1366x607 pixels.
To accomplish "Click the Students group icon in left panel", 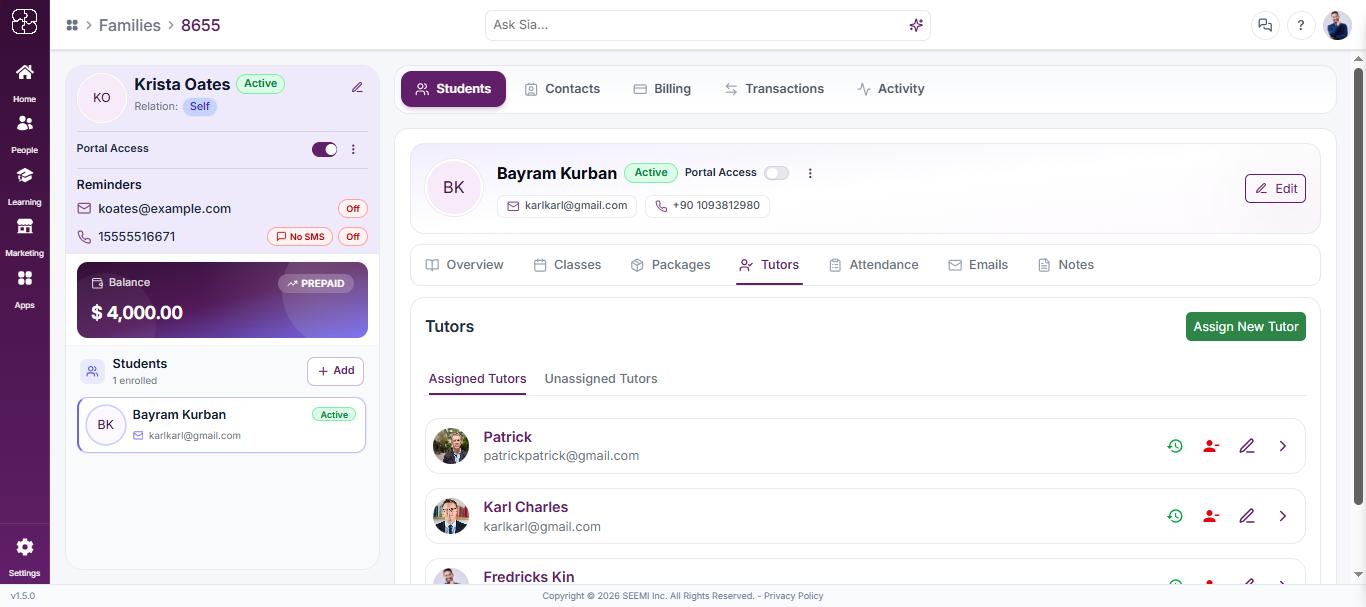I will [92, 372].
